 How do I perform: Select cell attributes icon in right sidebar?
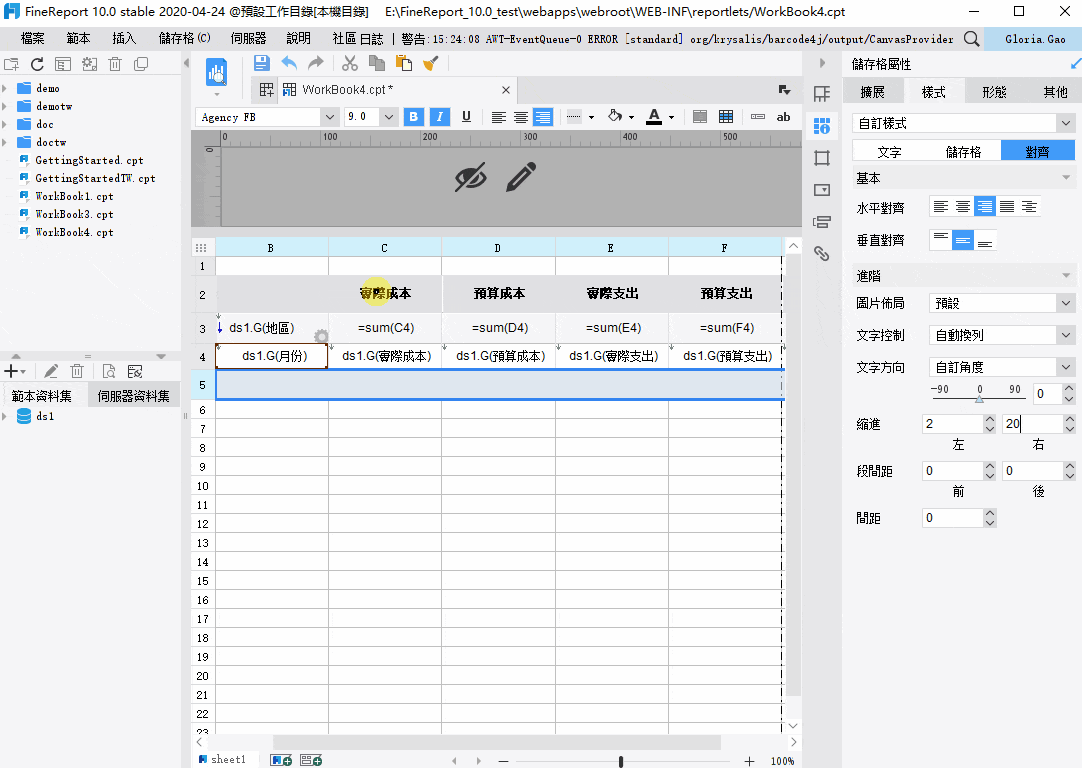pyautogui.click(x=822, y=126)
